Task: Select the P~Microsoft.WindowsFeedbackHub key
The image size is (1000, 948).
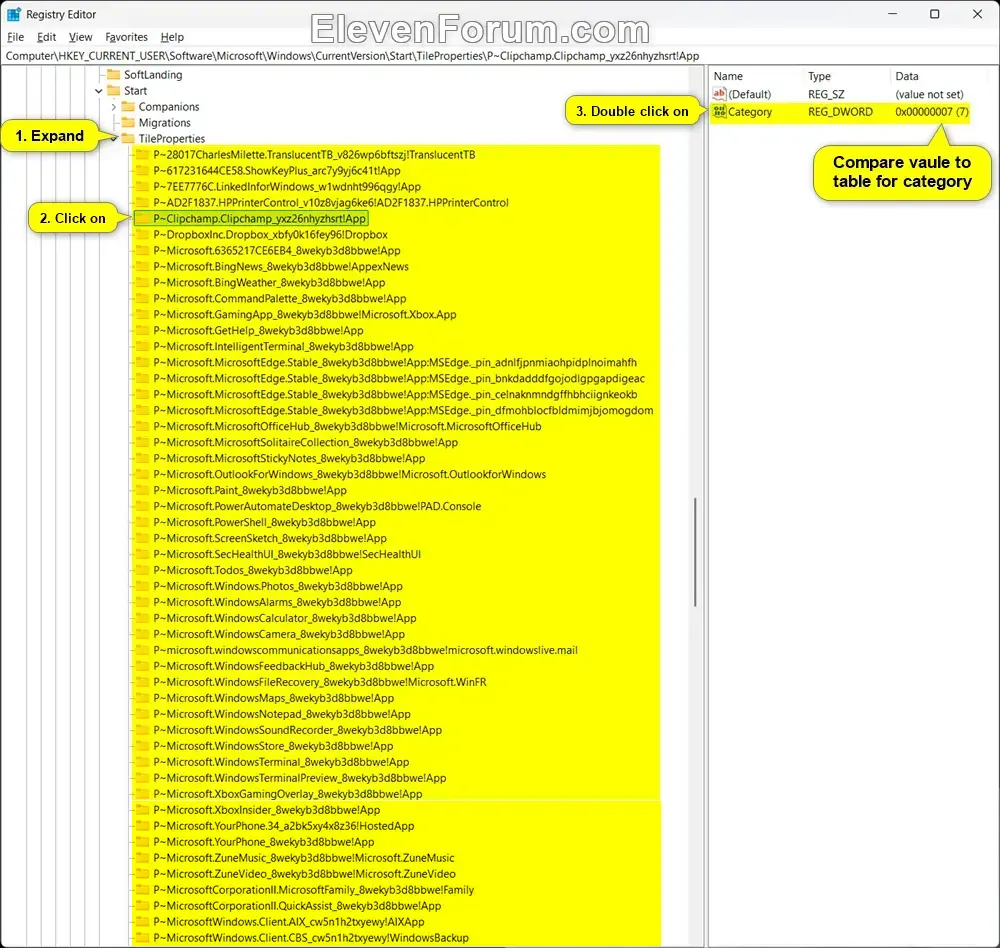Action: 293,666
